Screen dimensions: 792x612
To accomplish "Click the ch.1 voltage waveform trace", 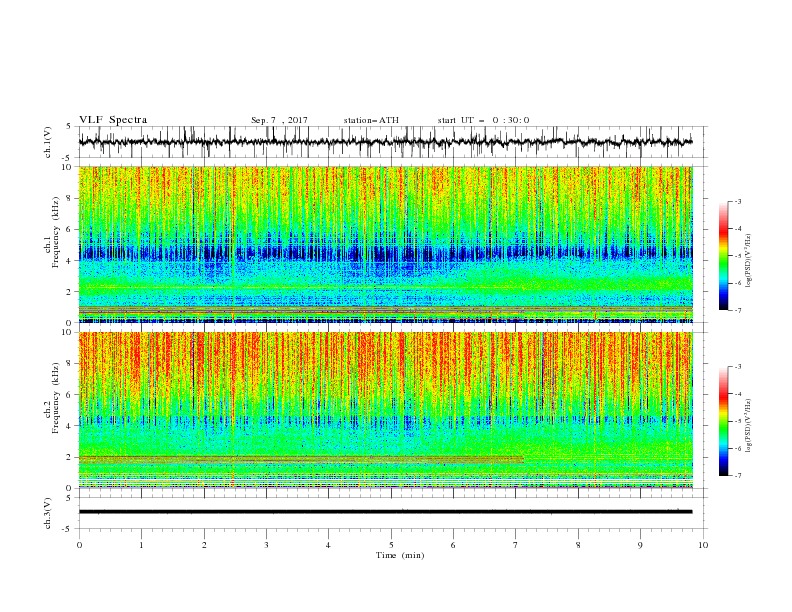I will (x=385, y=142).
